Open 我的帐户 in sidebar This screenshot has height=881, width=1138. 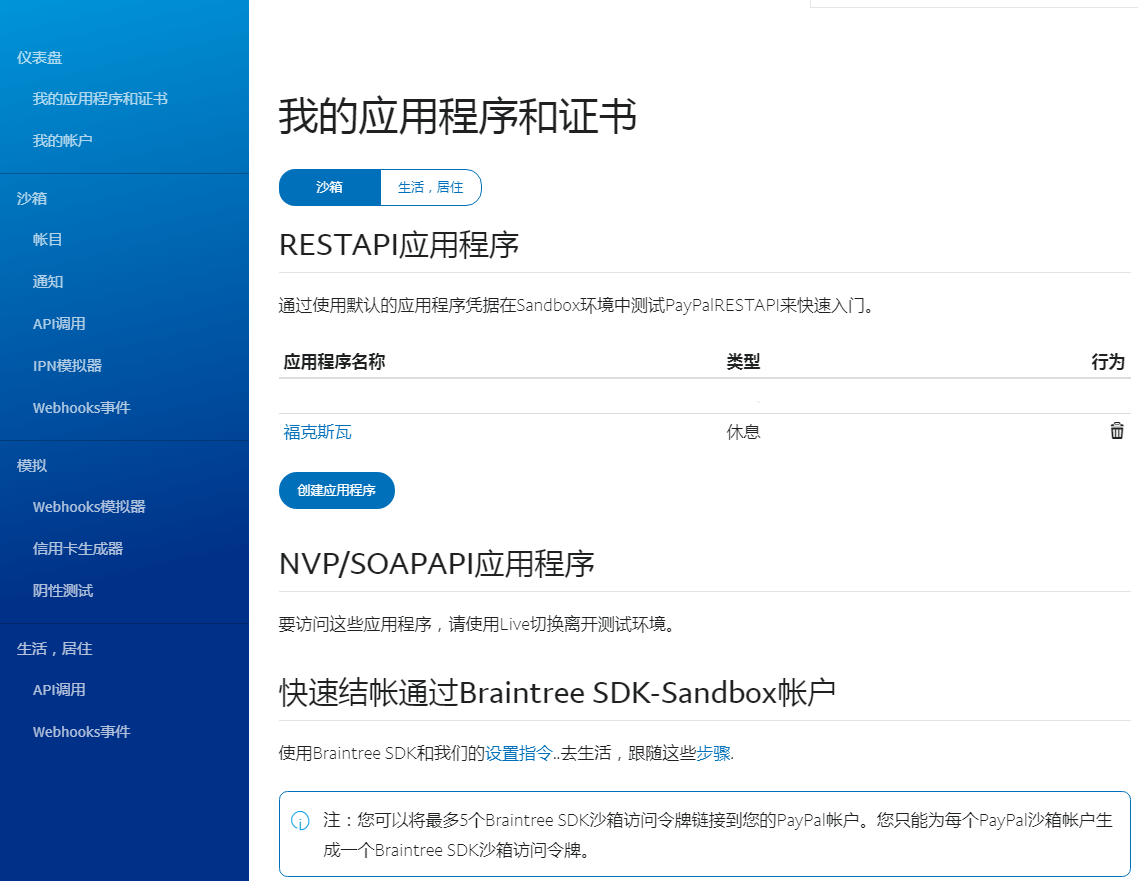tap(62, 141)
